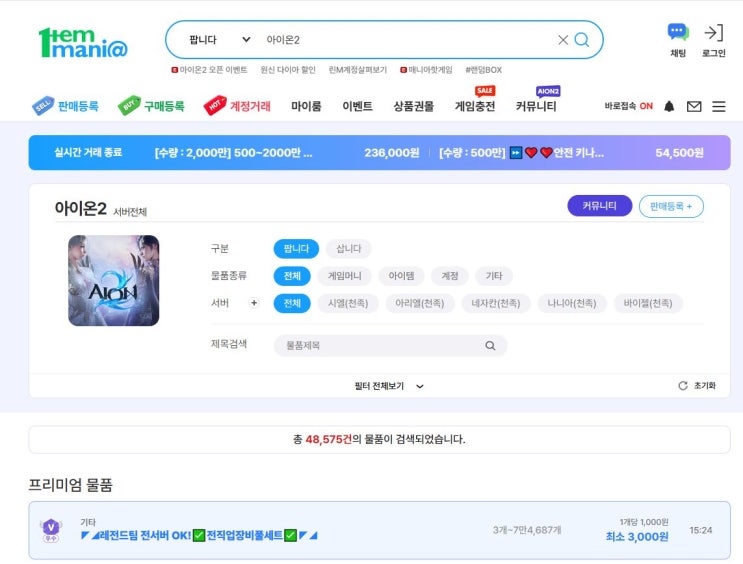Click the AION2 badge above 커뮤니티
This screenshot has height=564, width=743.
[x=548, y=91]
